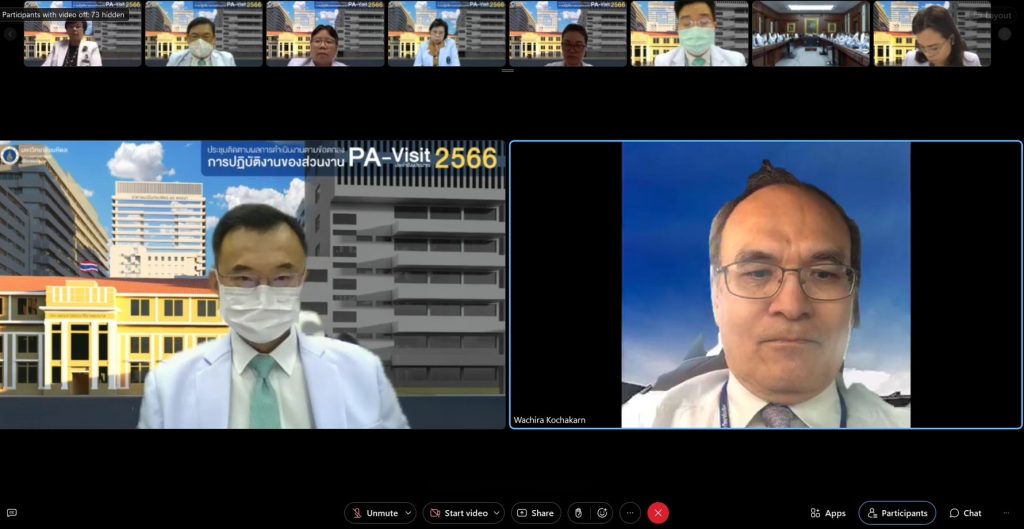Screen dimensions: 1024x529
Task: Select Wachira Kochakarn's video tile
Action: pyautogui.click(x=766, y=285)
